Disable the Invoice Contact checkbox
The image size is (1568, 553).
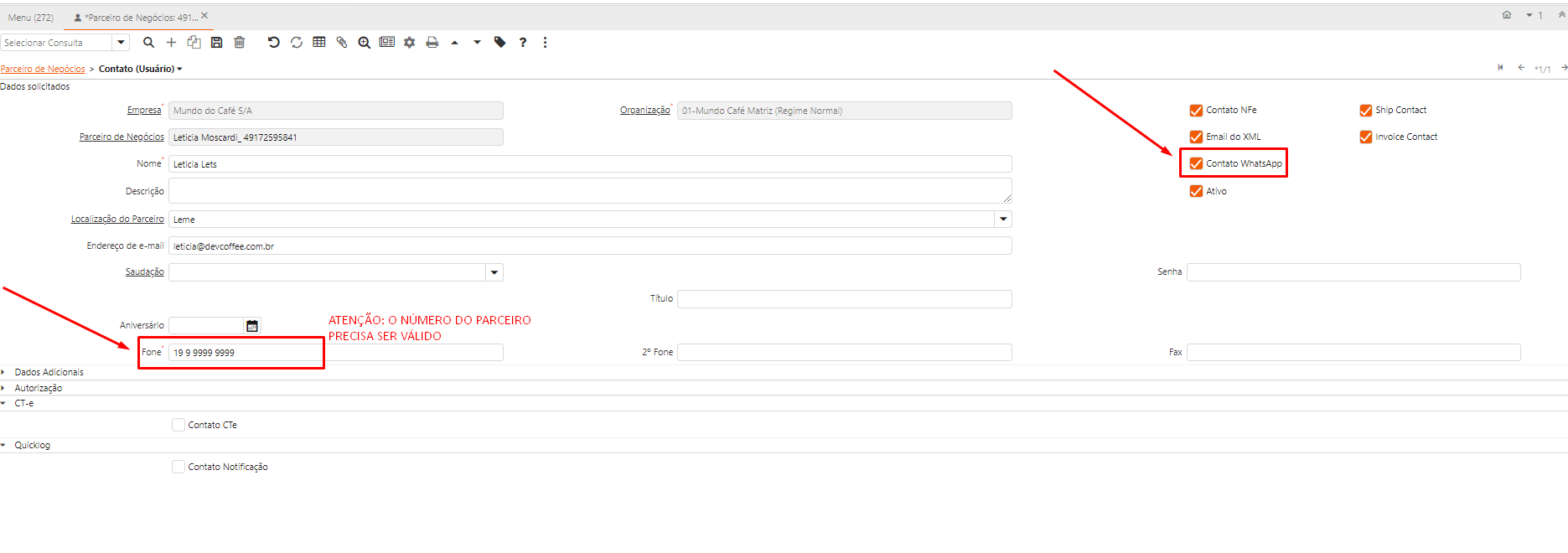(x=1365, y=137)
